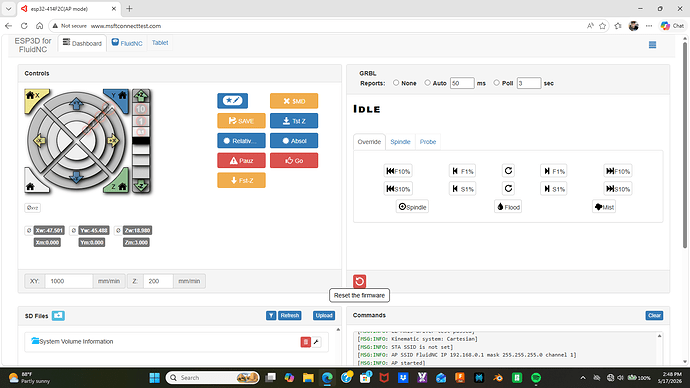Home all axes with white corner button
This screenshot has width=690, height=388.
tap(33, 184)
